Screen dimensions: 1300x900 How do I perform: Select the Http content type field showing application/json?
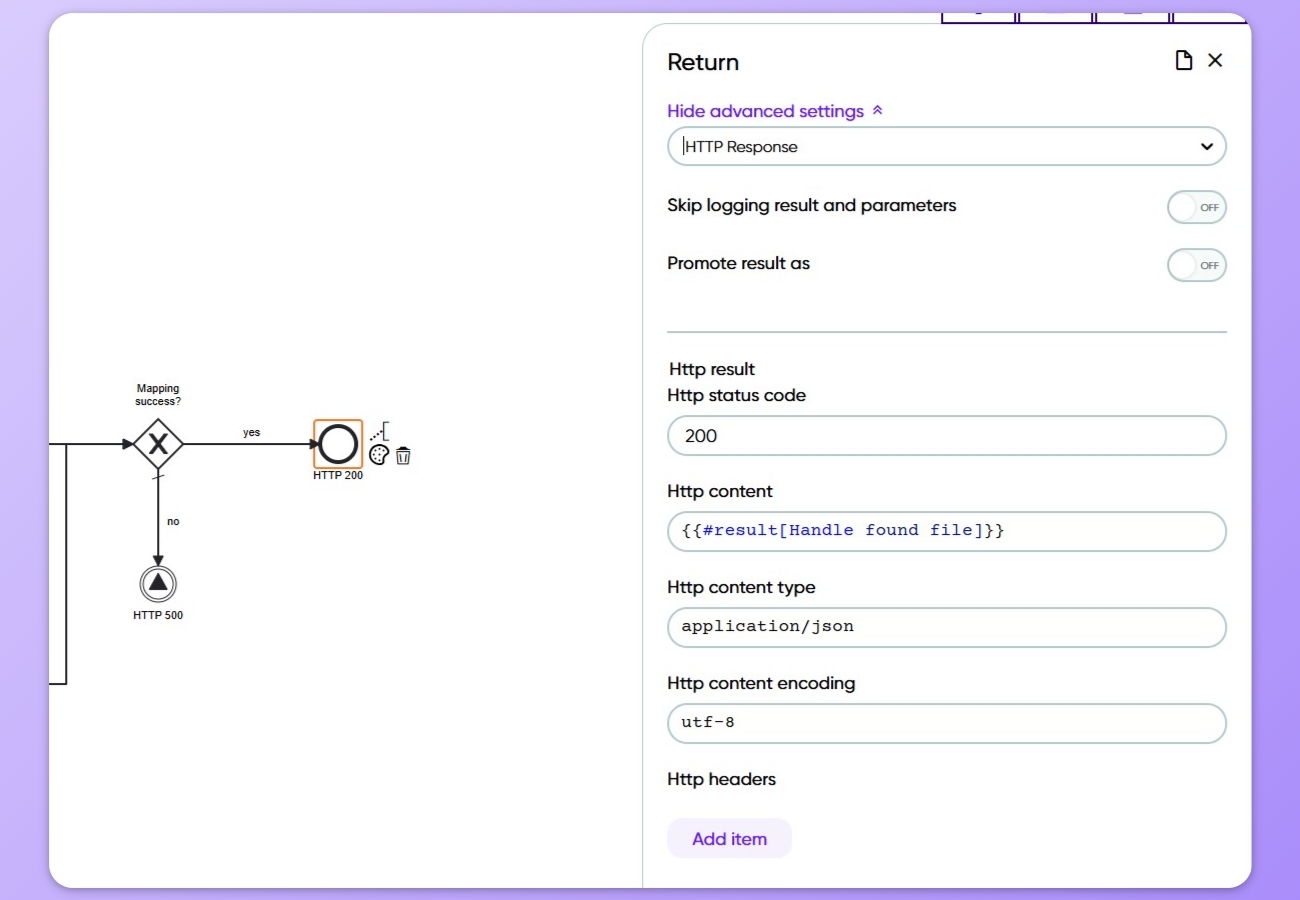[947, 627]
